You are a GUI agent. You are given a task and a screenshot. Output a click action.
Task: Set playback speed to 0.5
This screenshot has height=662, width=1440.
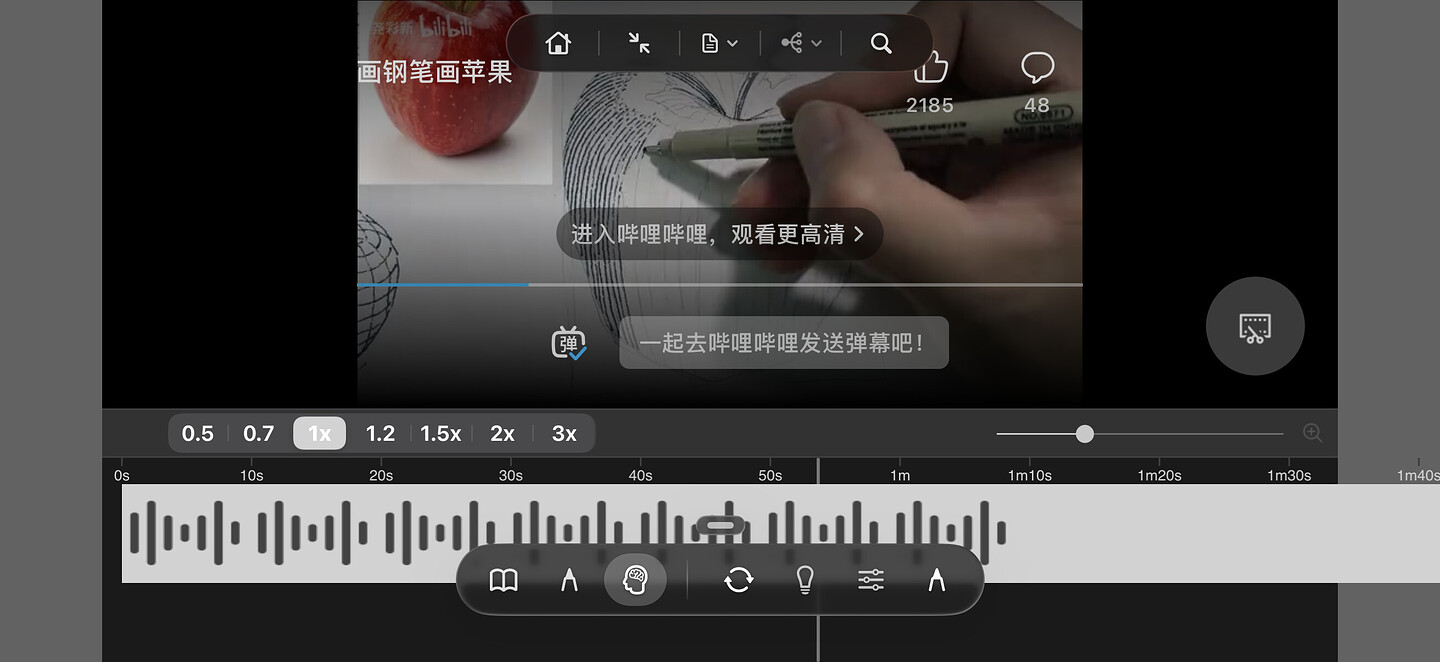[x=198, y=433]
